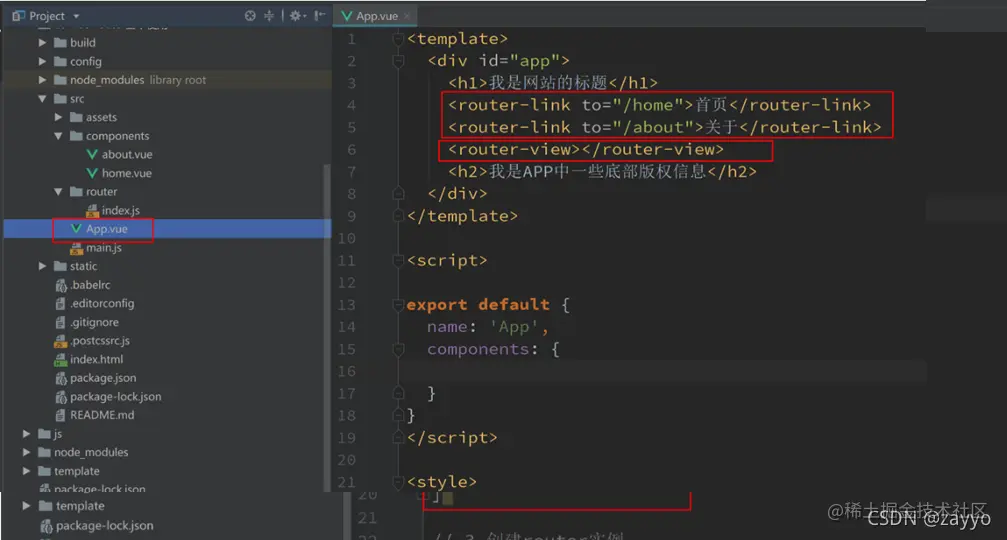Toggle the fold marker on line 2 div
This screenshot has width=1007, height=540.
coord(398,61)
